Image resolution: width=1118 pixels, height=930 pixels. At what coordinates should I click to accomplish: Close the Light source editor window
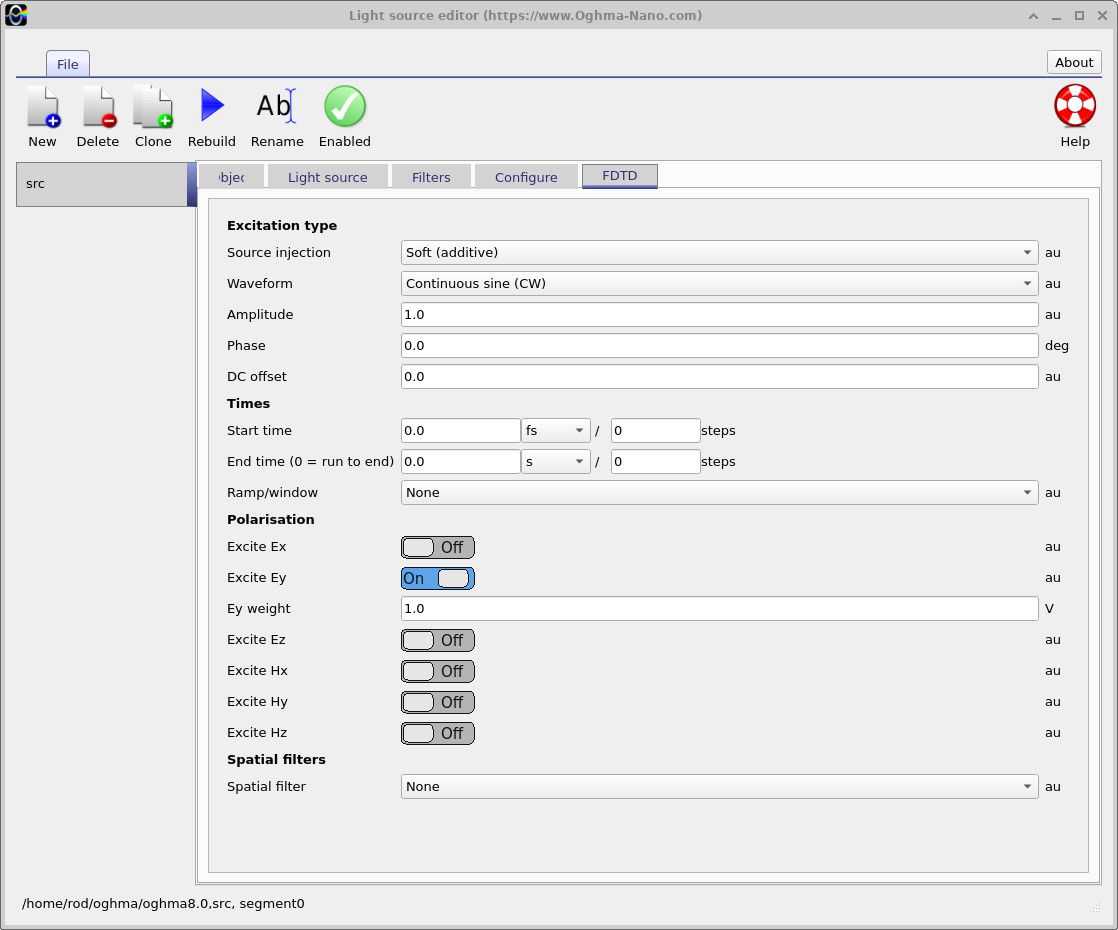pyautogui.click(x=1102, y=15)
